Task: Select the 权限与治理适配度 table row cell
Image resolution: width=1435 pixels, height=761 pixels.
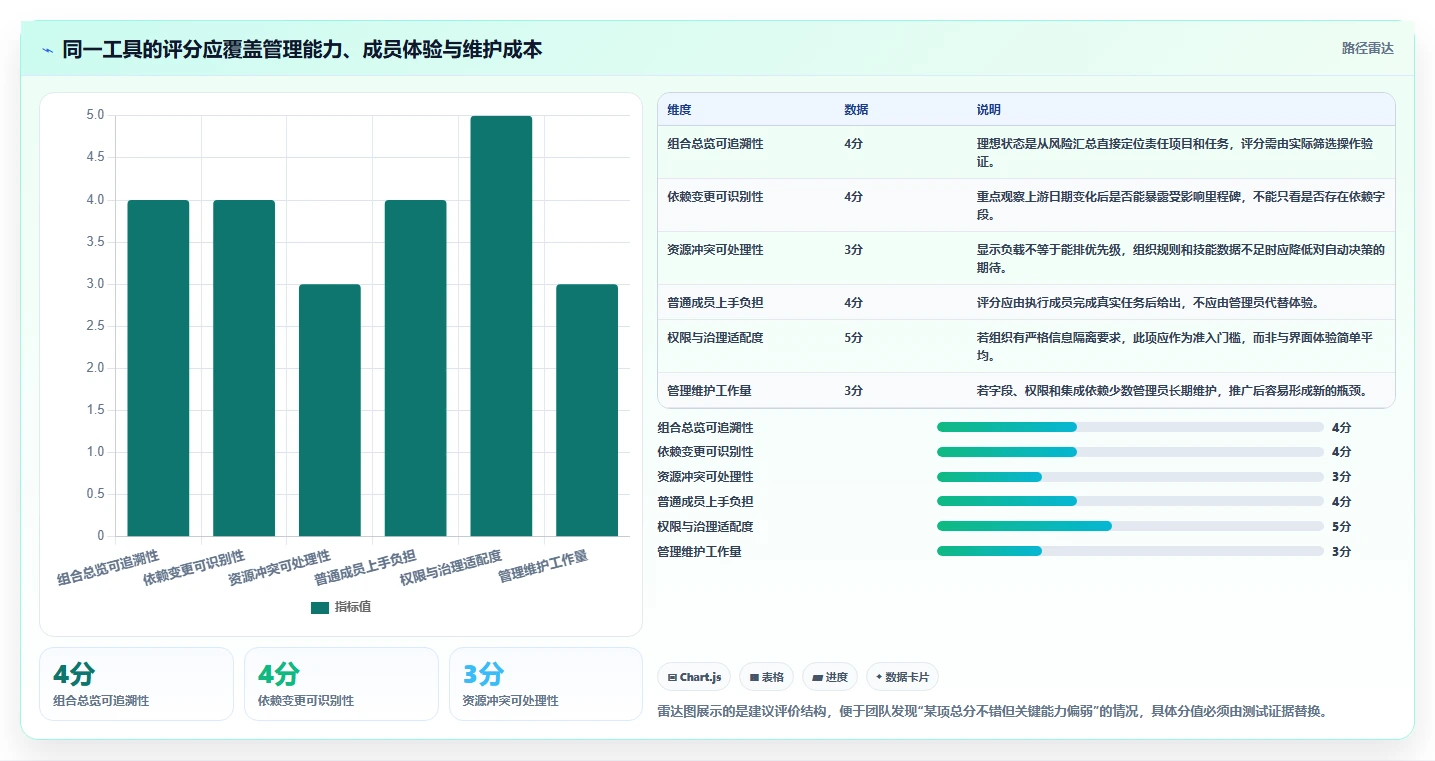Action: [x=715, y=338]
